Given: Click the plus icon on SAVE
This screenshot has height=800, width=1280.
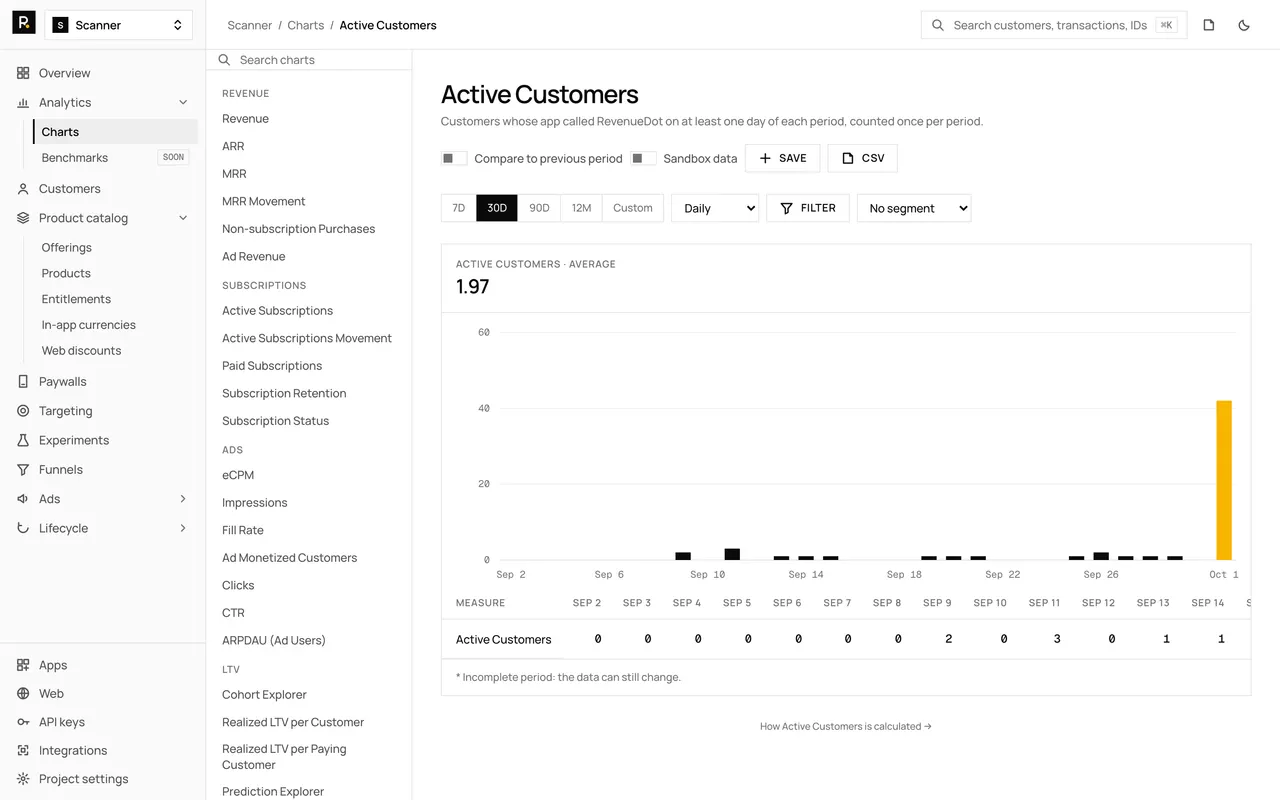Looking at the screenshot, I should coord(765,158).
